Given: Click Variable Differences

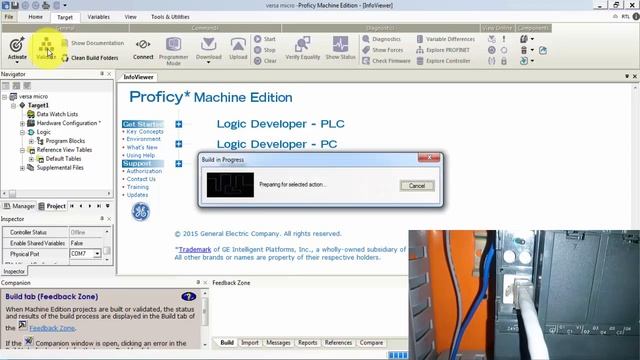Looking at the screenshot, I should pos(446,39).
